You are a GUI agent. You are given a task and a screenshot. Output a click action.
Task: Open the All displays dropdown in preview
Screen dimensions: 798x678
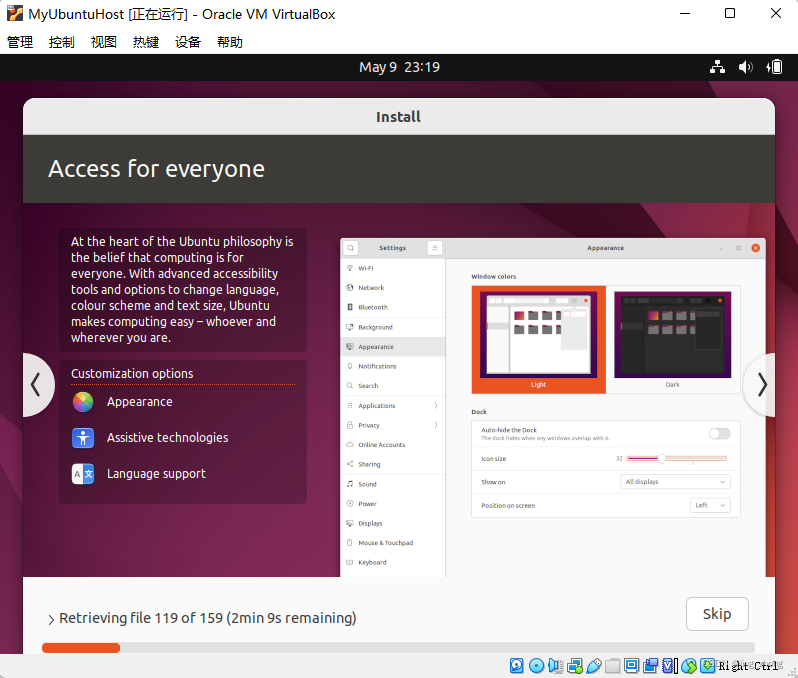coord(675,482)
